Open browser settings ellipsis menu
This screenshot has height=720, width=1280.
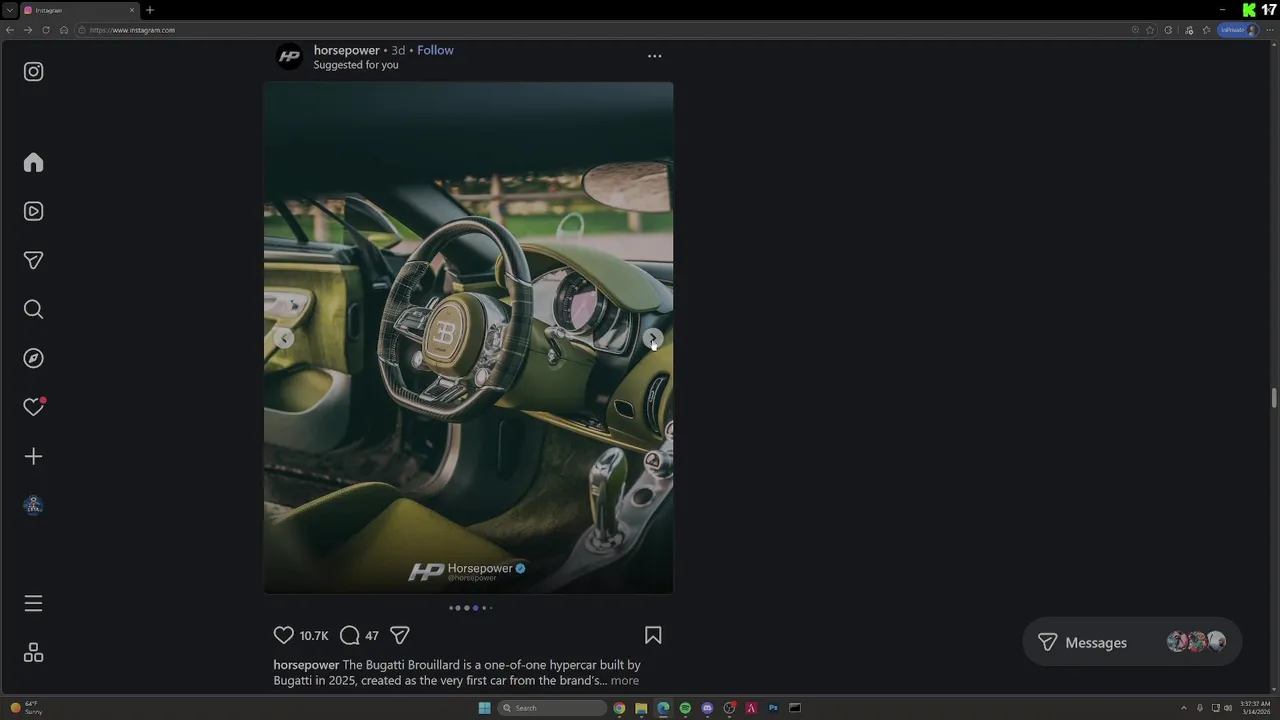1270,30
